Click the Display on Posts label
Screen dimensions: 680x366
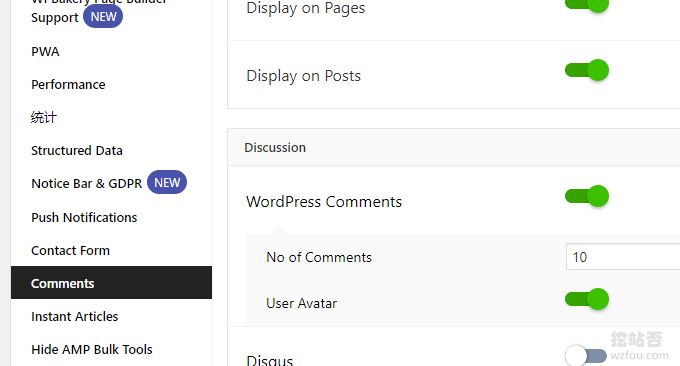(x=304, y=76)
